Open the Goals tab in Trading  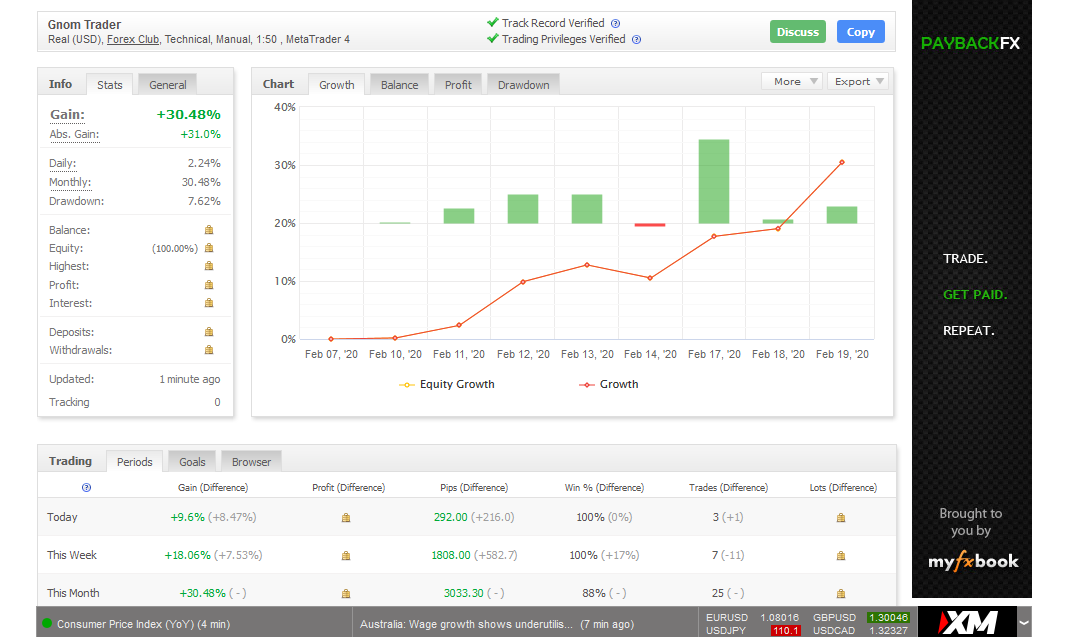point(192,462)
